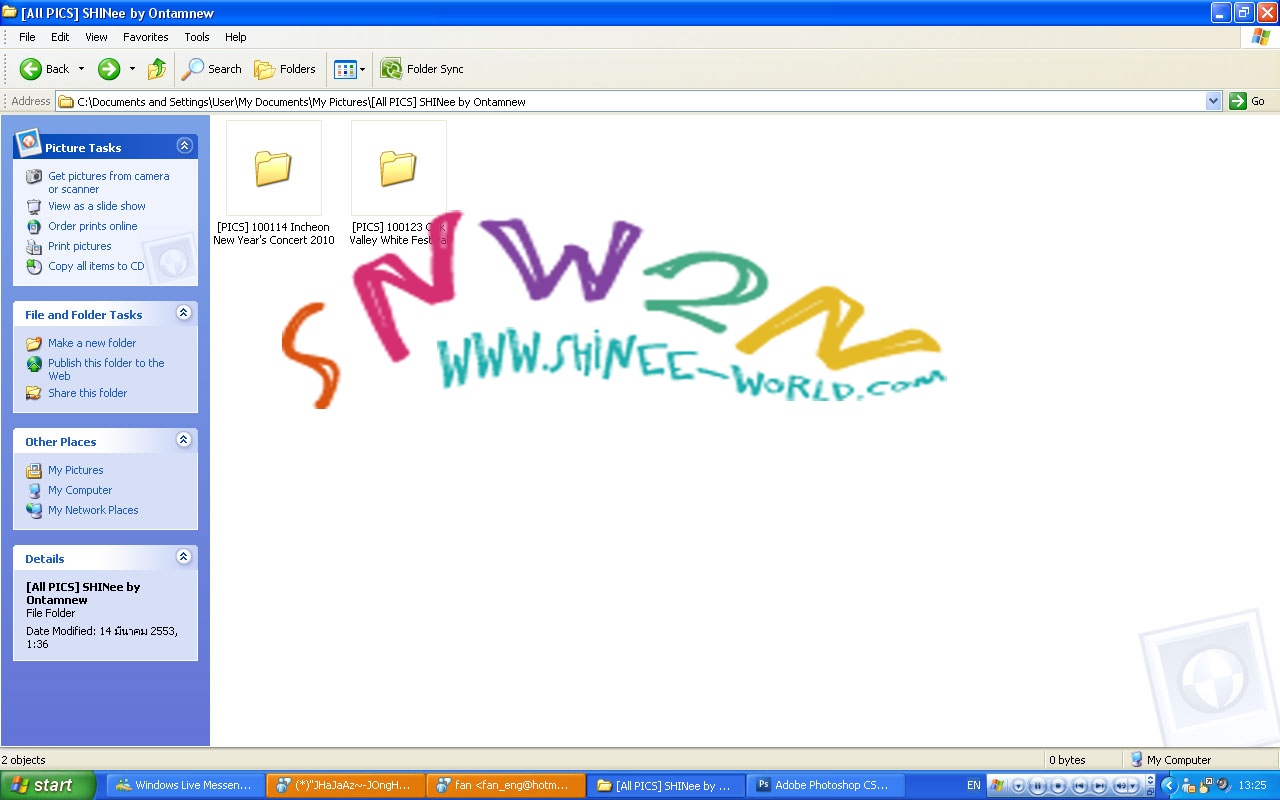Click Publish this folder to the Web
The image size is (1280, 800).
(106, 369)
